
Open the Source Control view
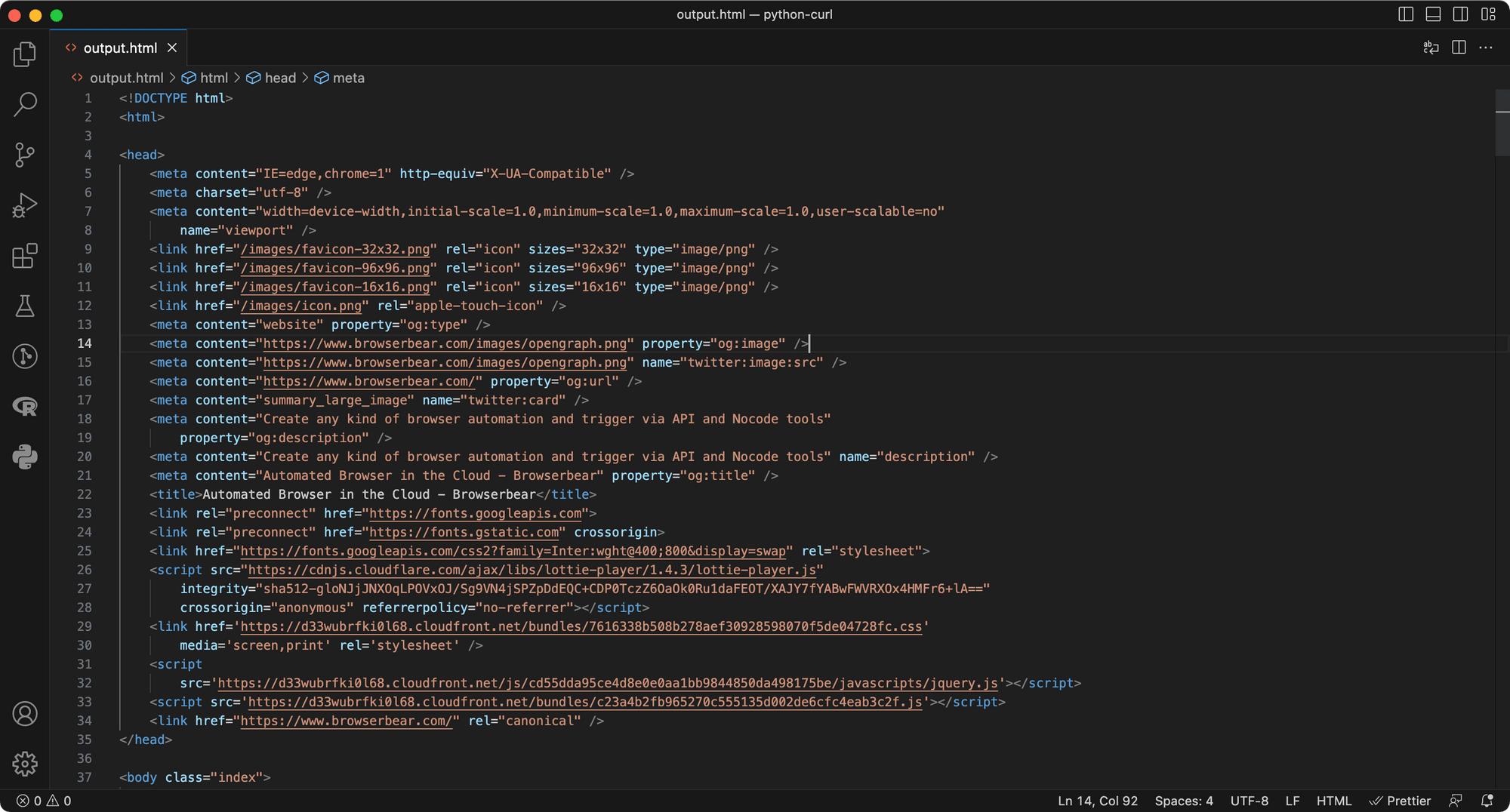tap(25, 155)
